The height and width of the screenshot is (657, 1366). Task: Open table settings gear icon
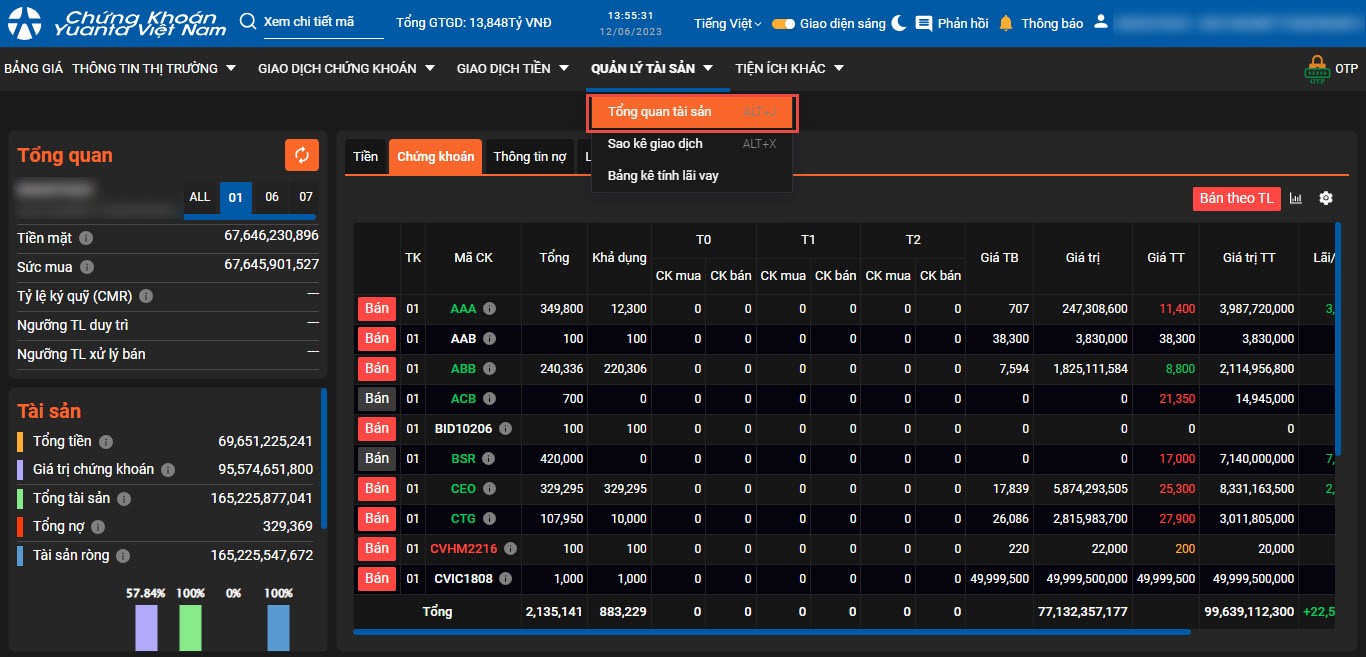pyautogui.click(x=1326, y=198)
